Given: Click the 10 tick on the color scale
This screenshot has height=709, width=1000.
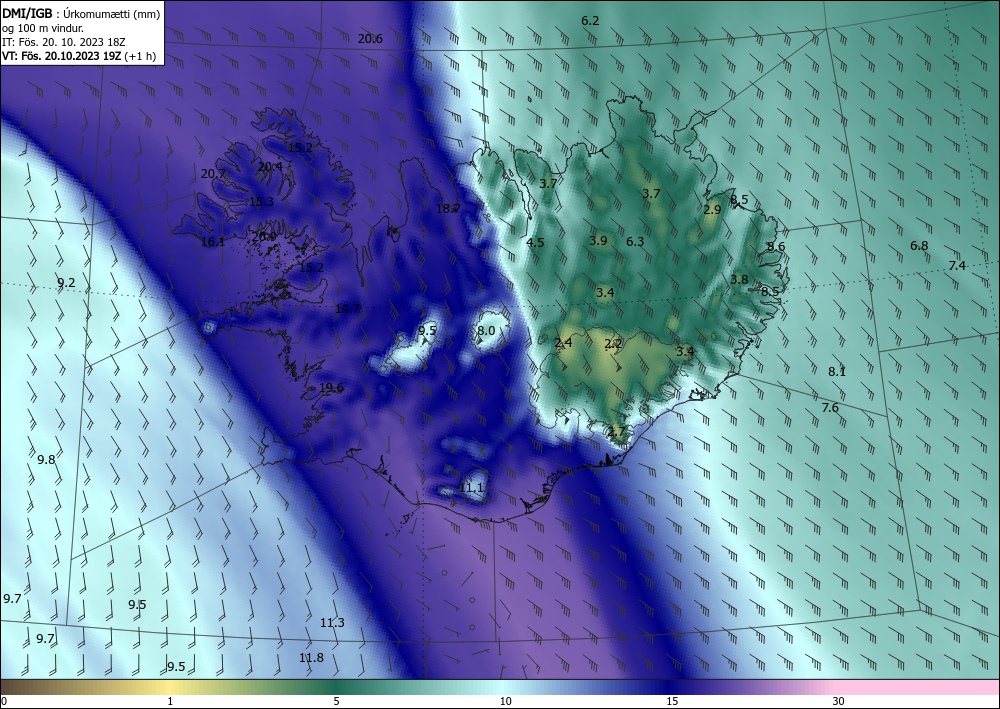Looking at the screenshot, I should coord(505,701).
